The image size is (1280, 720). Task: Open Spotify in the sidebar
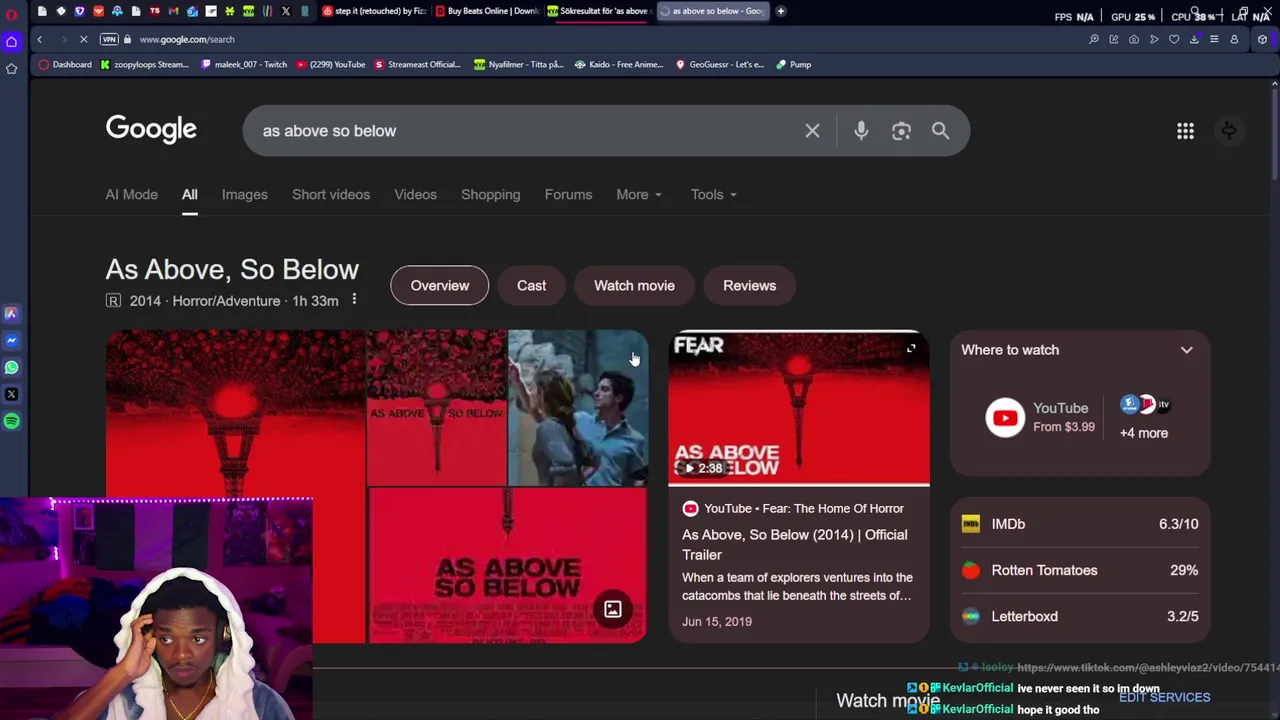[x=12, y=421]
